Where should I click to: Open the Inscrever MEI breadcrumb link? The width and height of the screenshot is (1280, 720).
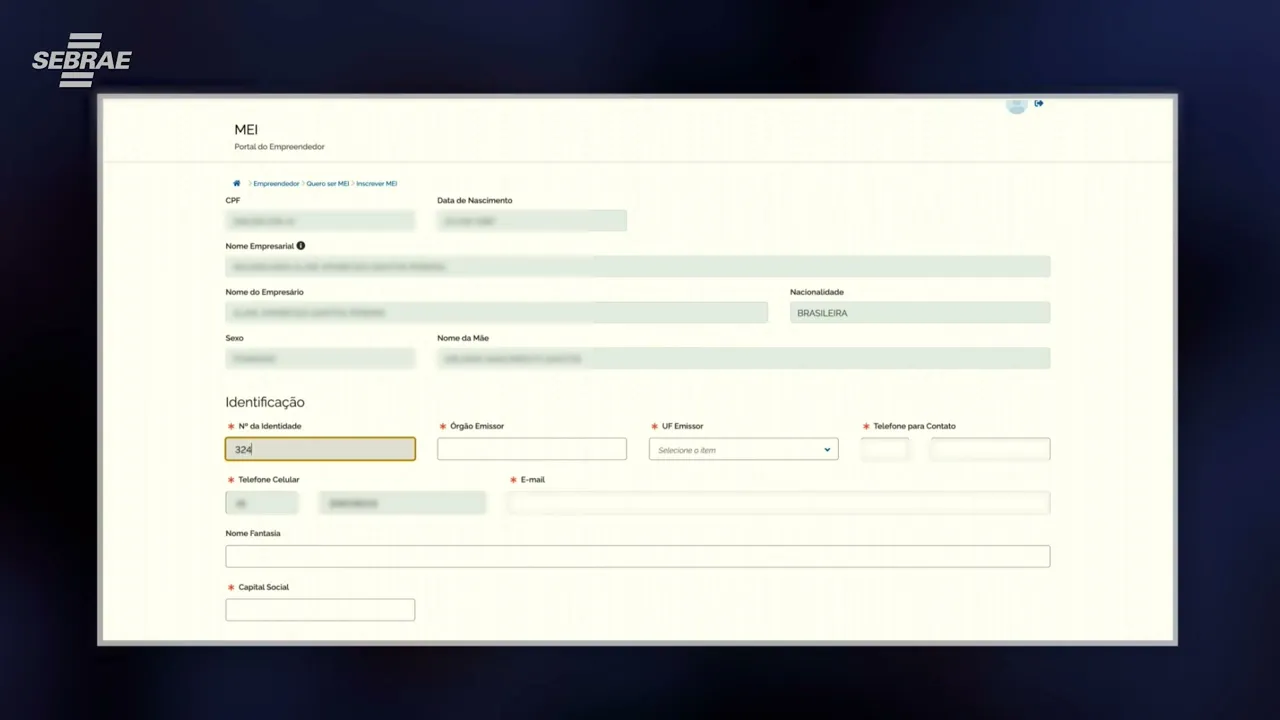(x=377, y=184)
